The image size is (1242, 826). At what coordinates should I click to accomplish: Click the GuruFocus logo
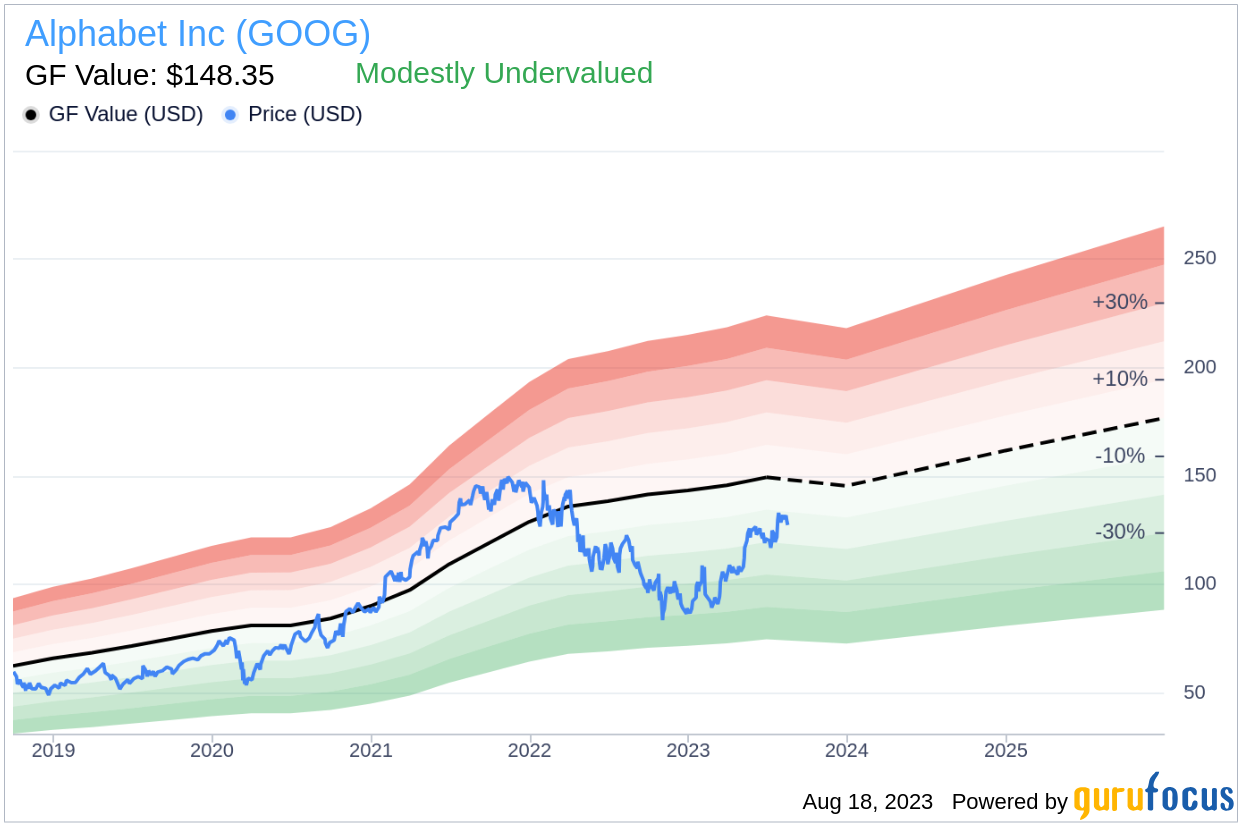point(1154,797)
